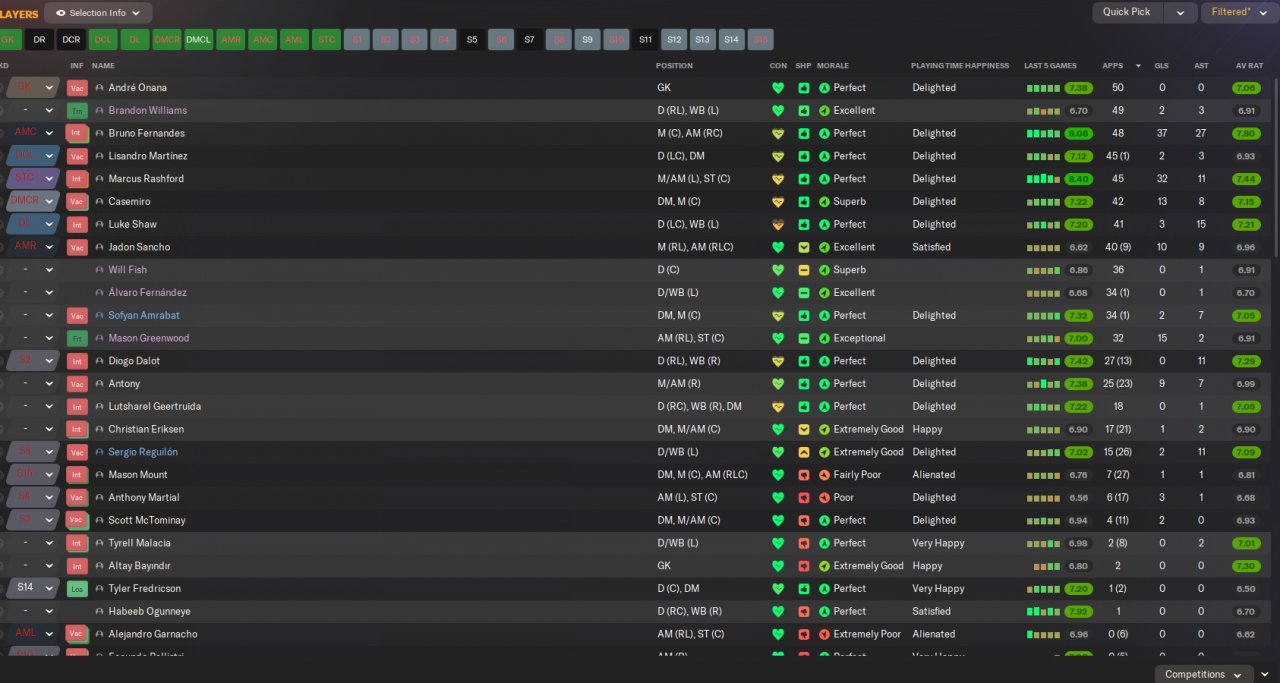The width and height of the screenshot is (1280, 683).
Task: Select the DCR position chip
Action: (x=71, y=40)
